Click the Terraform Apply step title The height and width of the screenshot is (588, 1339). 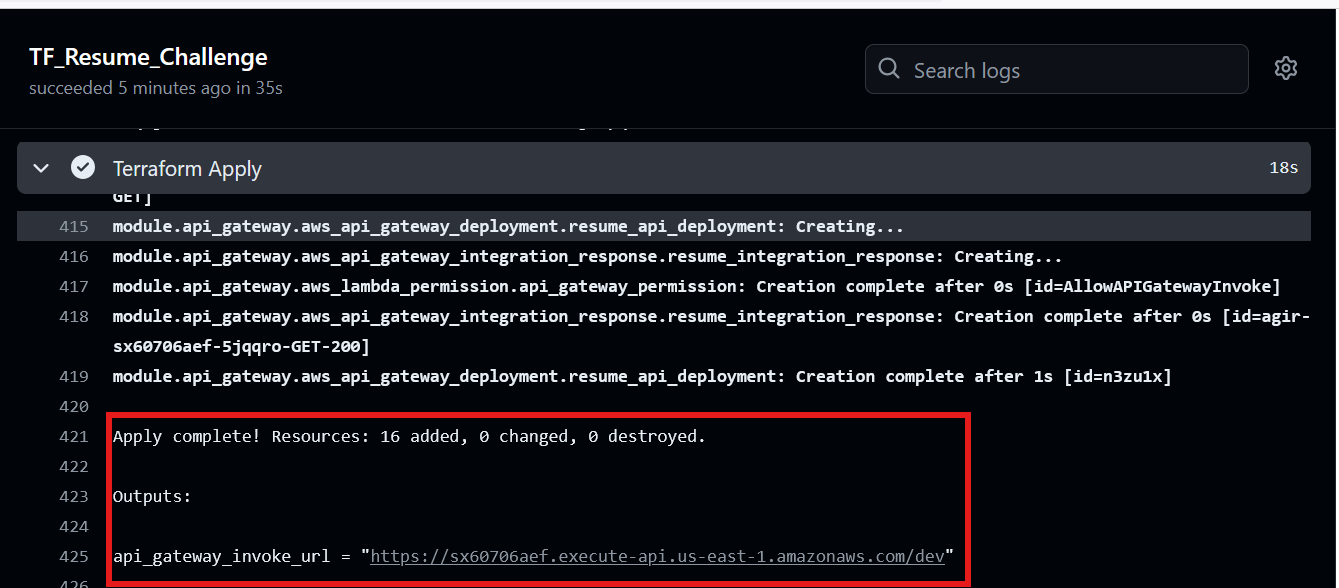pos(187,169)
